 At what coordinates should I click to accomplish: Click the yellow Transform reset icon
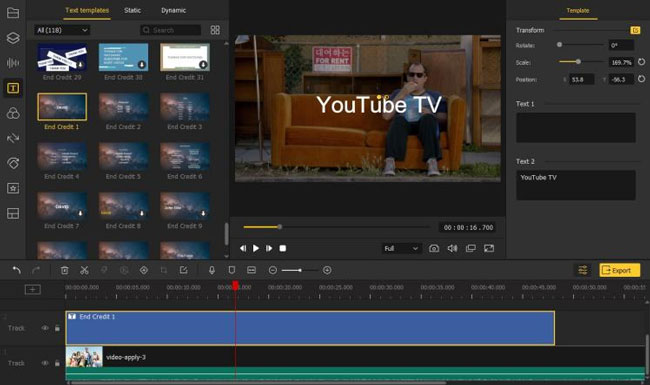tap(635, 30)
